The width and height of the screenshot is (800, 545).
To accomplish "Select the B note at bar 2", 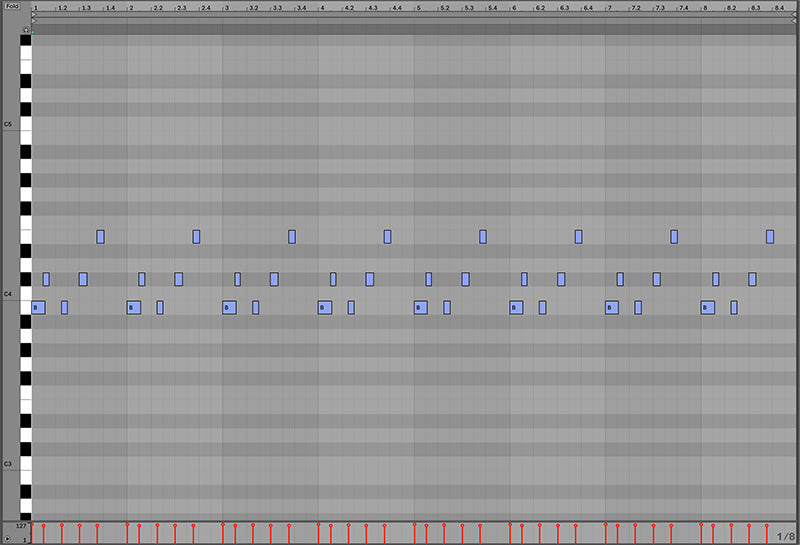I will pyautogui.click(x=134, y=307).
